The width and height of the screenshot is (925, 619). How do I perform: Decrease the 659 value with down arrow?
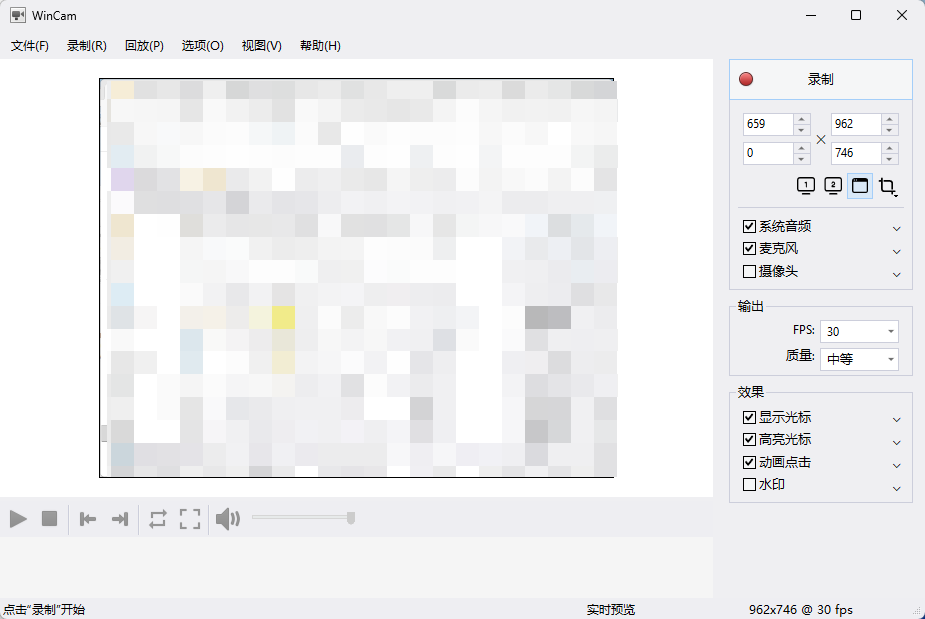801,130
